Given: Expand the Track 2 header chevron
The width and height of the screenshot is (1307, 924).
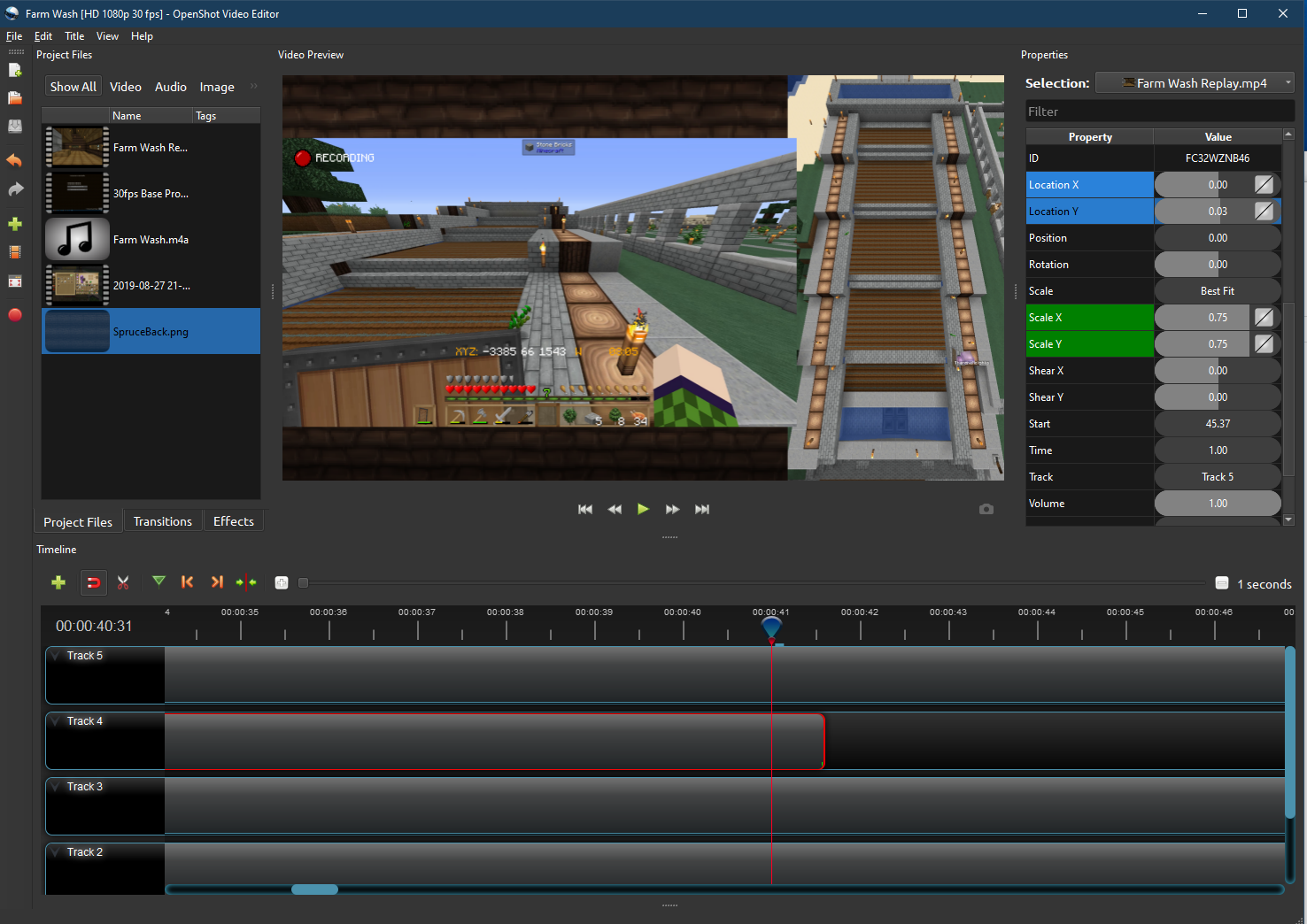Looking at the screenshot, I should pyautogui.click(x=56, y=852).
